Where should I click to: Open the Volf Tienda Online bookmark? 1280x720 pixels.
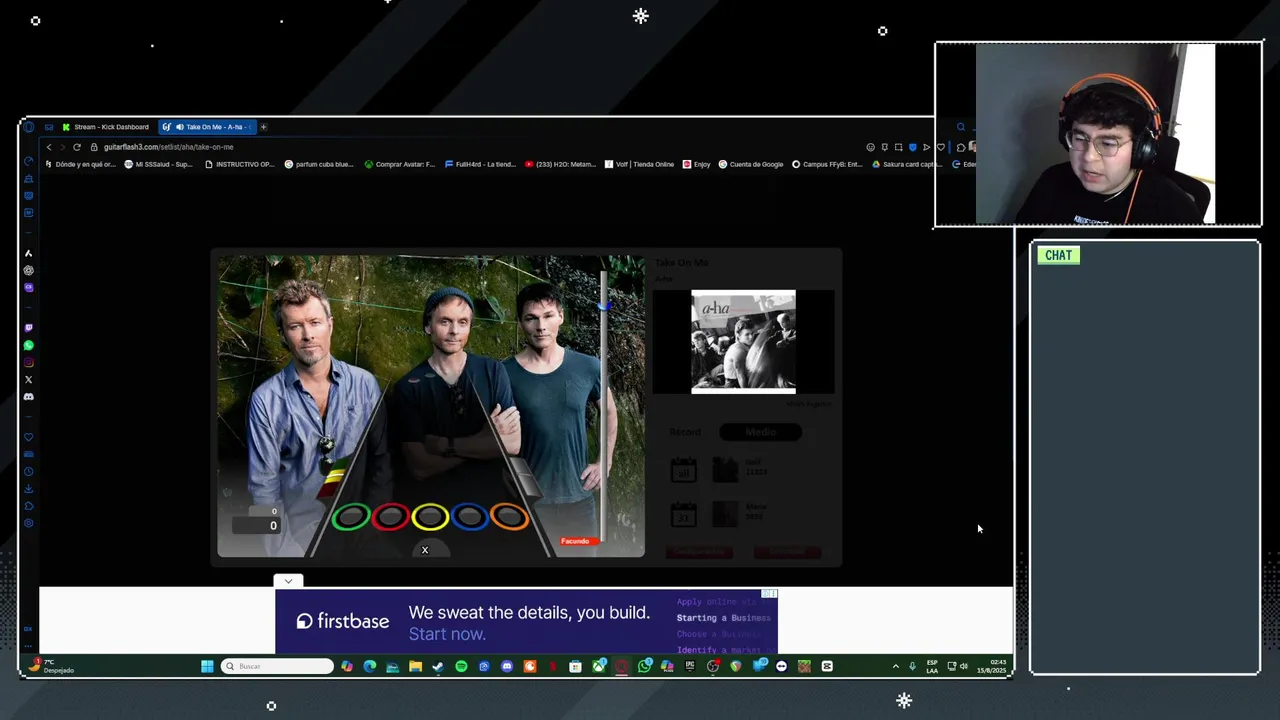coord(639,164)
